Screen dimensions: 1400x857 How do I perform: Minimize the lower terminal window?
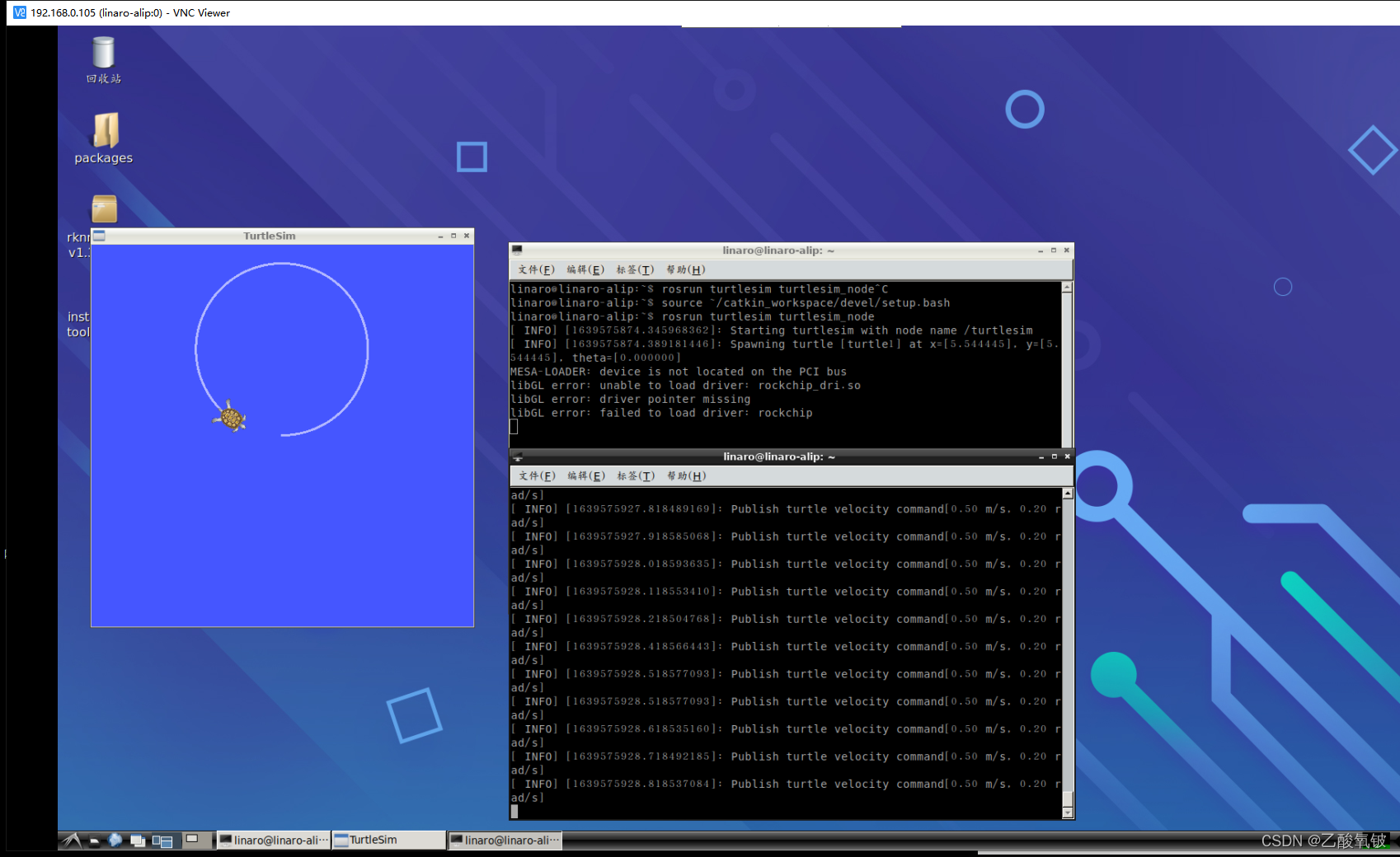1041,457
